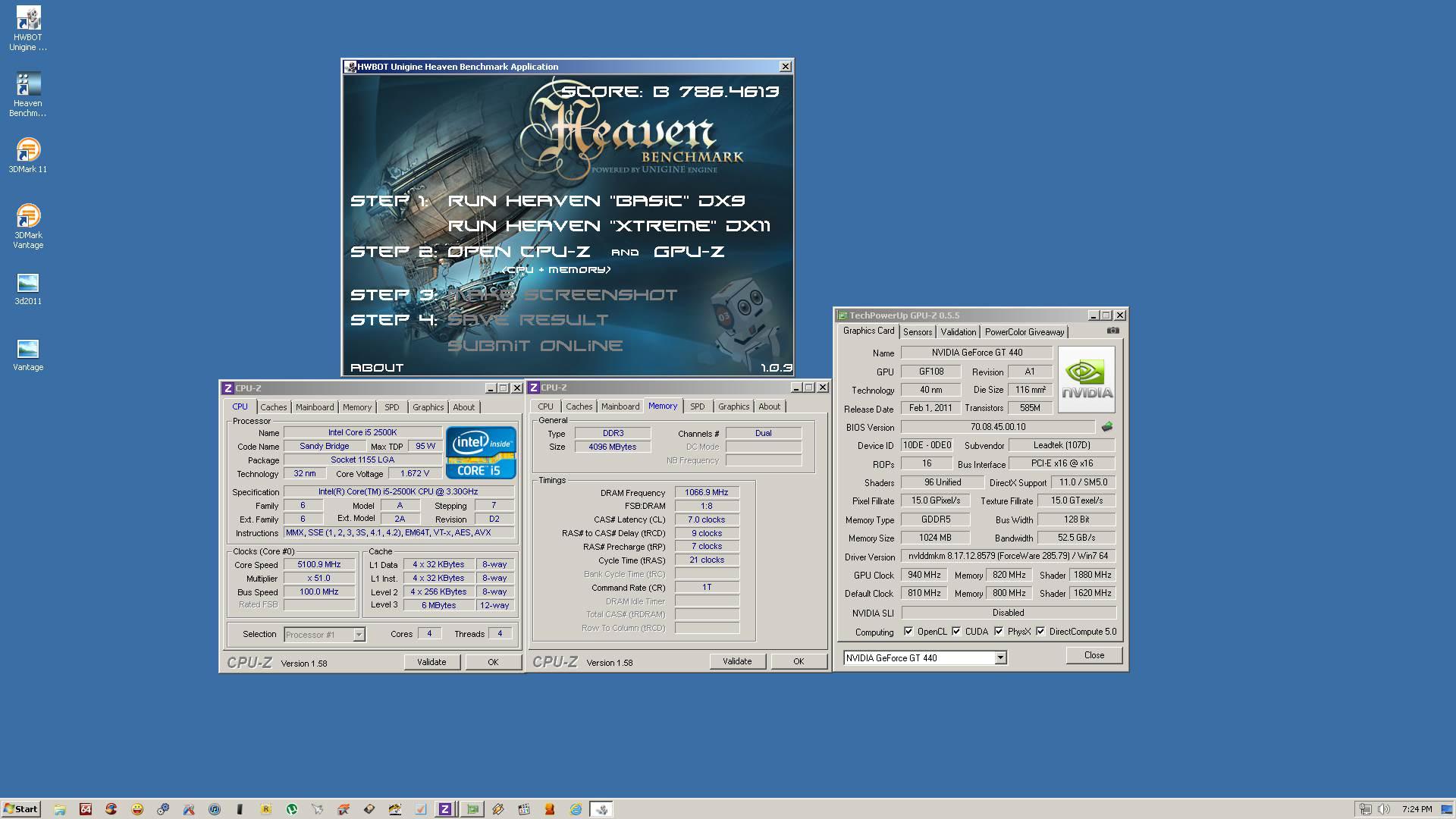The width and height of the screenshot is (1456, 819).
Task: Open the Processor #1 selection dropdown
Action: pyautogui.click(x=359, y=635)
